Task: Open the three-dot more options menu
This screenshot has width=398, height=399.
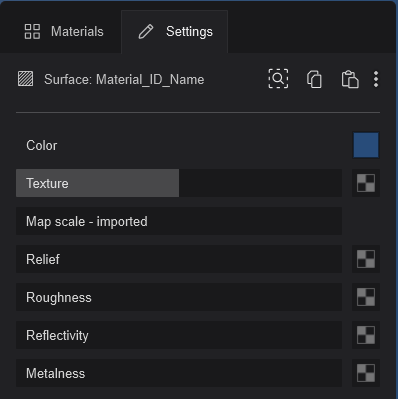Action: tap(376, 79)
